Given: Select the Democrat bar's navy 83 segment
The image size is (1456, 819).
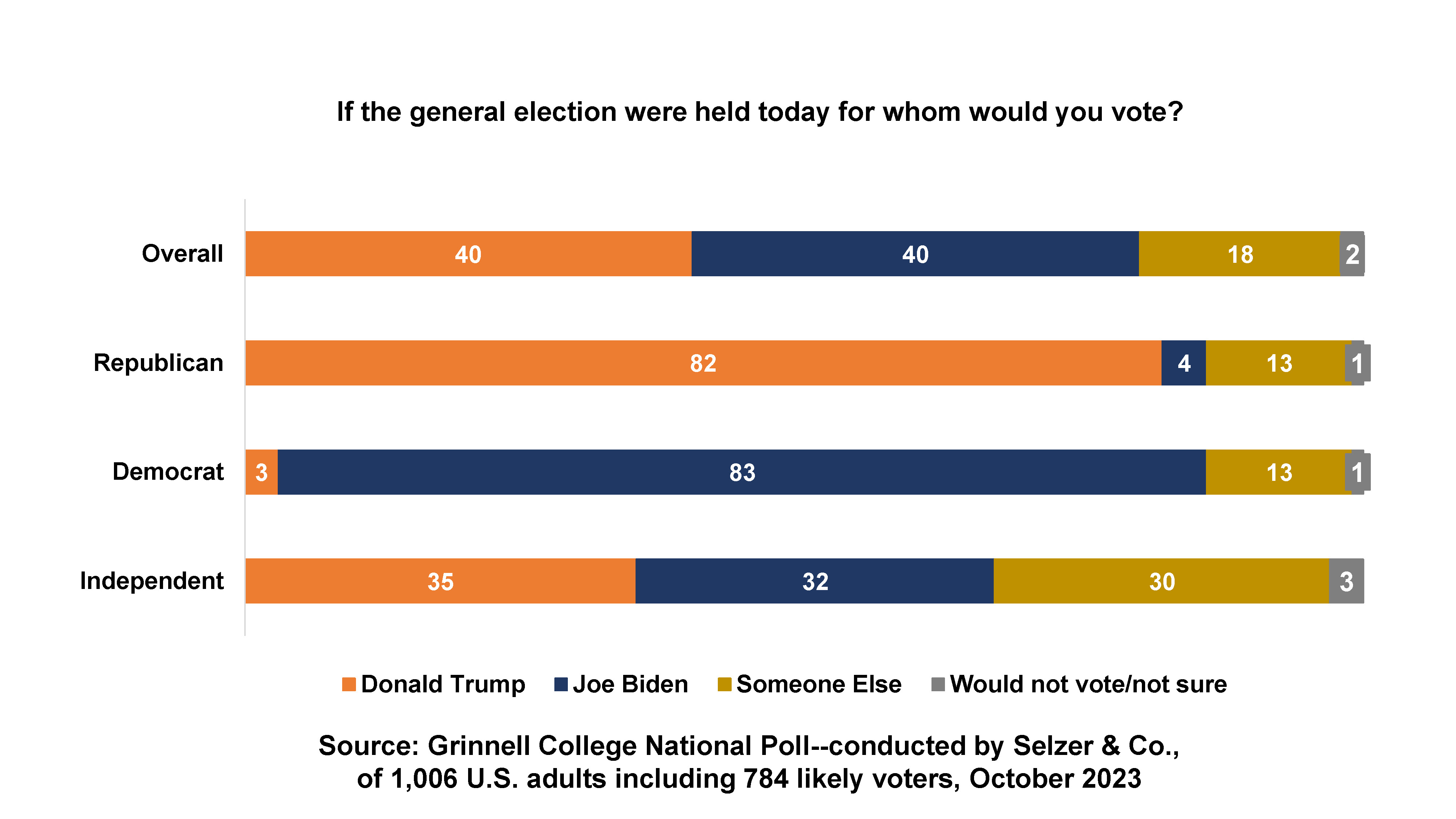Looking at the screenshot, I should point(741,472).
